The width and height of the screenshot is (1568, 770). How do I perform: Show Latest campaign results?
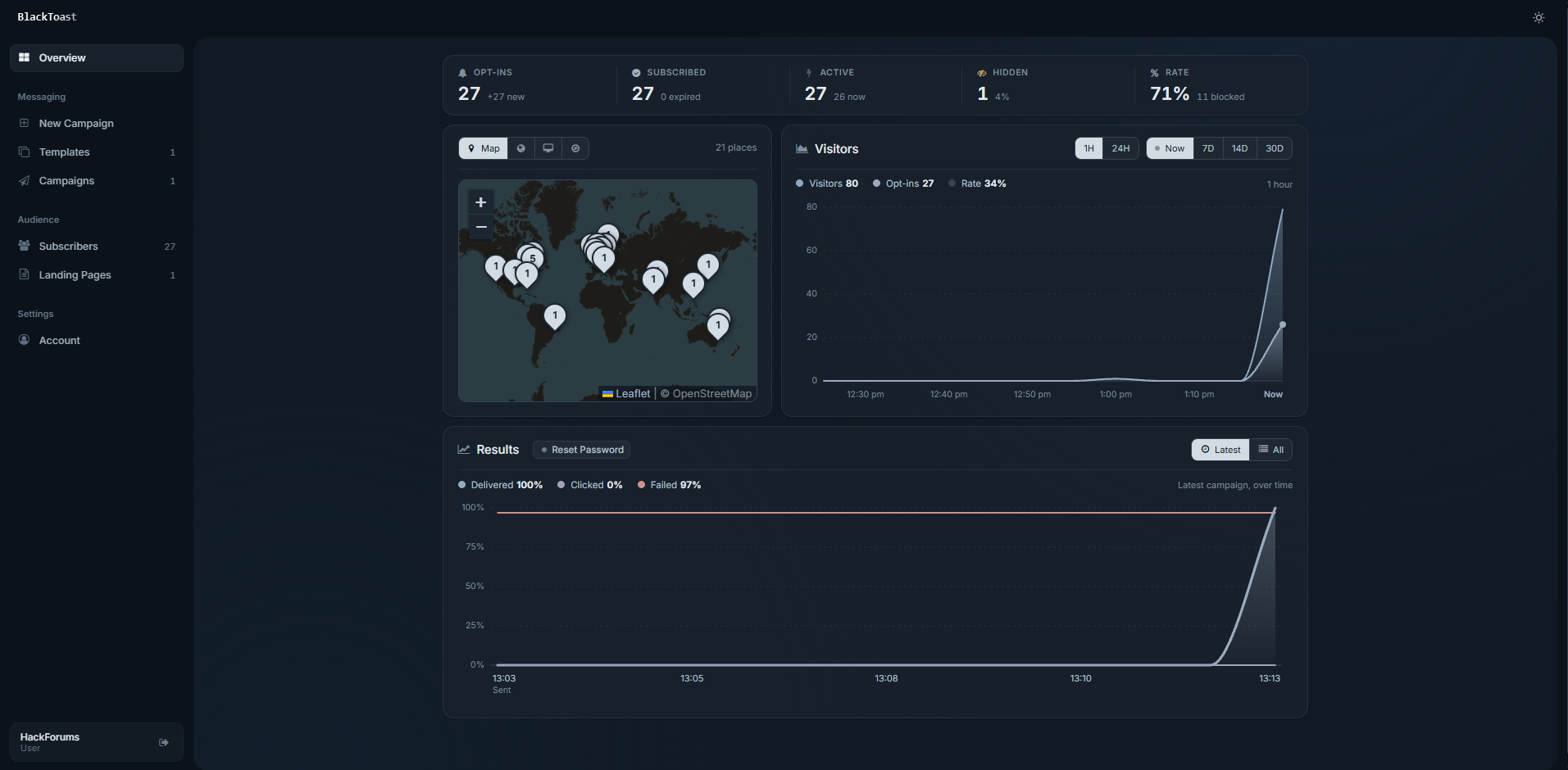coord(1220,450)
